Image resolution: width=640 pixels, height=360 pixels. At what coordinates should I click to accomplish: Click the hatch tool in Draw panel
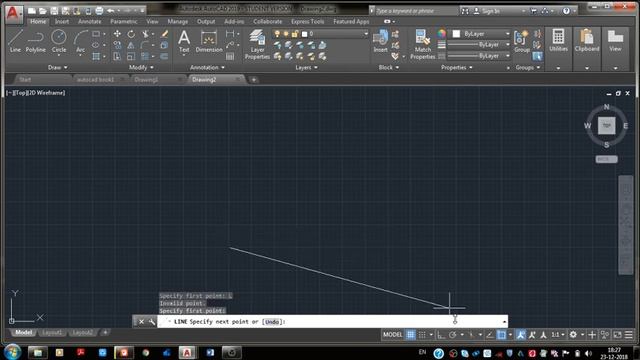click(96, 56)
